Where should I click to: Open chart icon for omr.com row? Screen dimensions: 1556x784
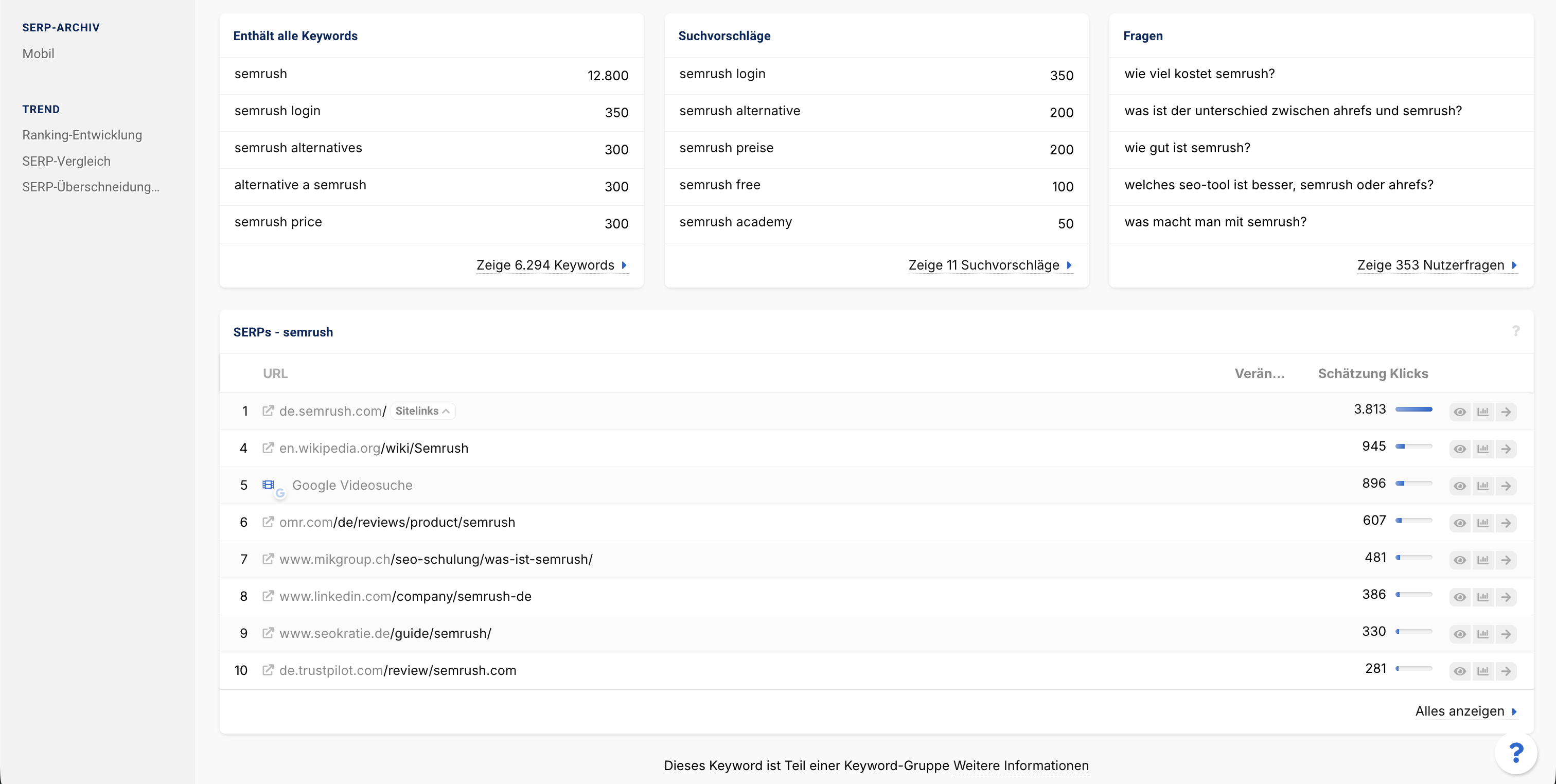pyautogui.click(x=1483, y=523)
